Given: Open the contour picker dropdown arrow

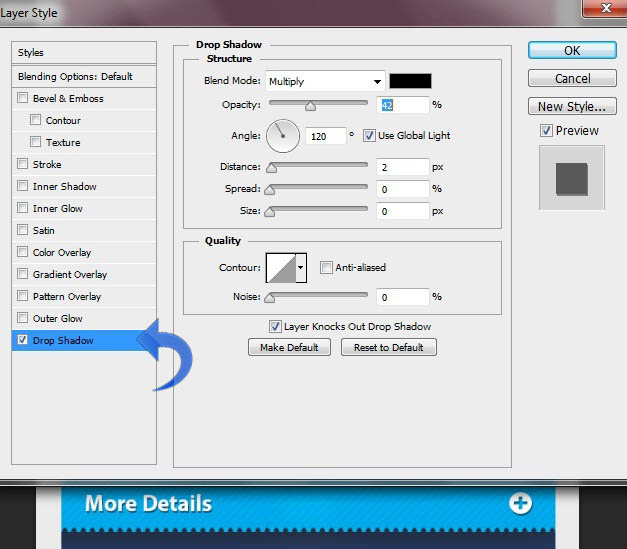Looking at the screenshot, I should tap(301, 268).
